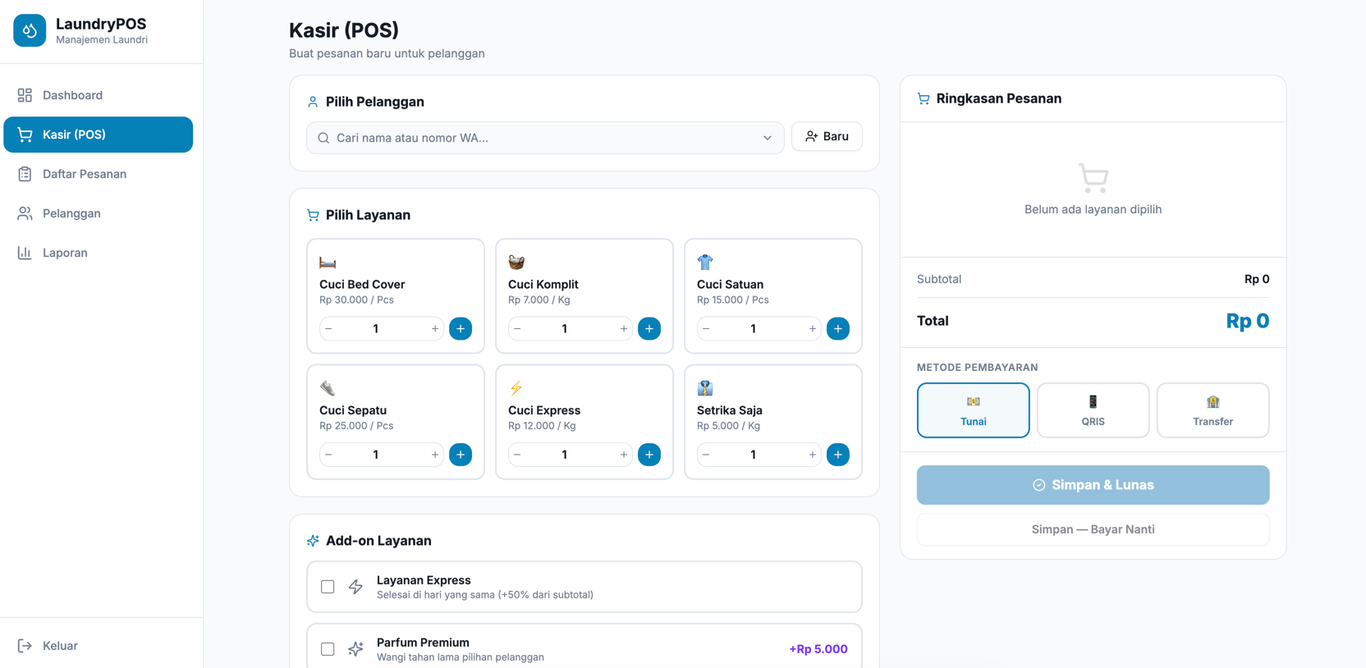Select Tunai payment method
Screen dimensions: 1366x668
(x=973, y=410)
